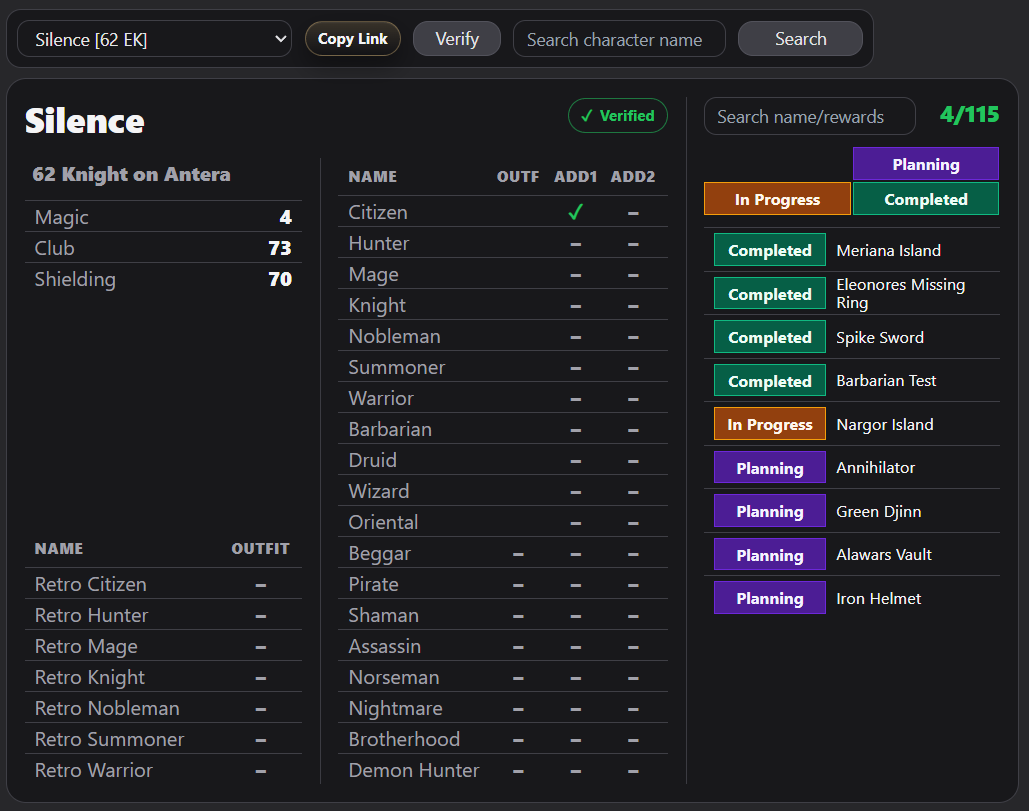
Task: Click the Completed badge beside Spike Sword
Action: pyautogui.click(x=769, y=337)
